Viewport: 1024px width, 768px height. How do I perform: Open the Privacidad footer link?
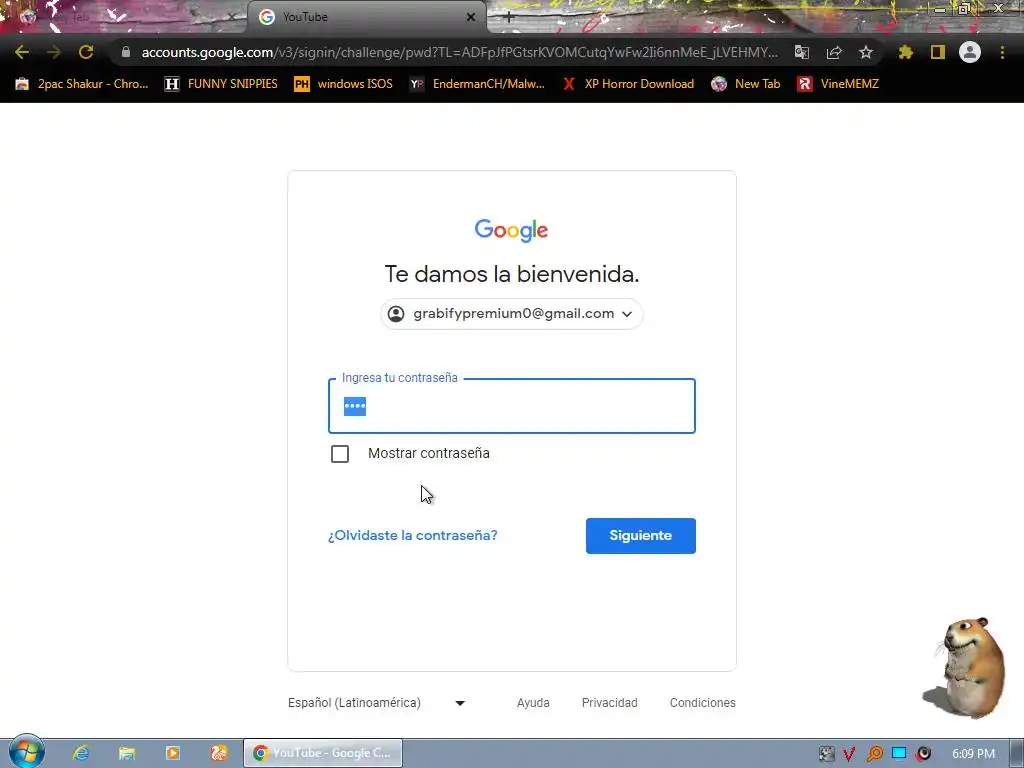(609, 703)
